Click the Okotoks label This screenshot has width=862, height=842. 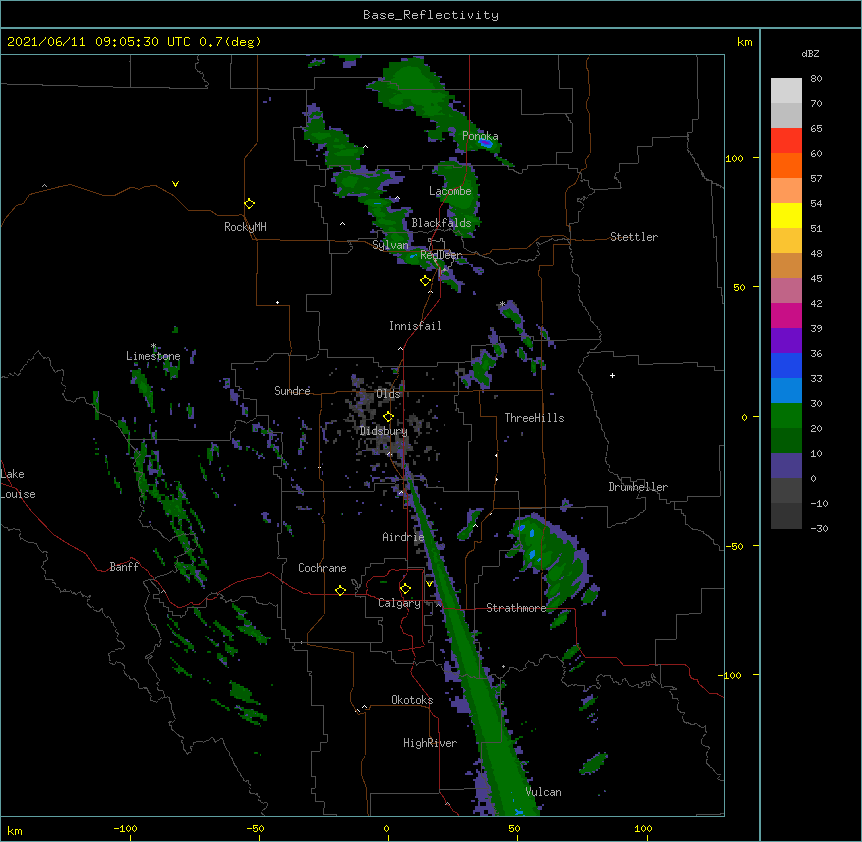(x=412, y=700)
